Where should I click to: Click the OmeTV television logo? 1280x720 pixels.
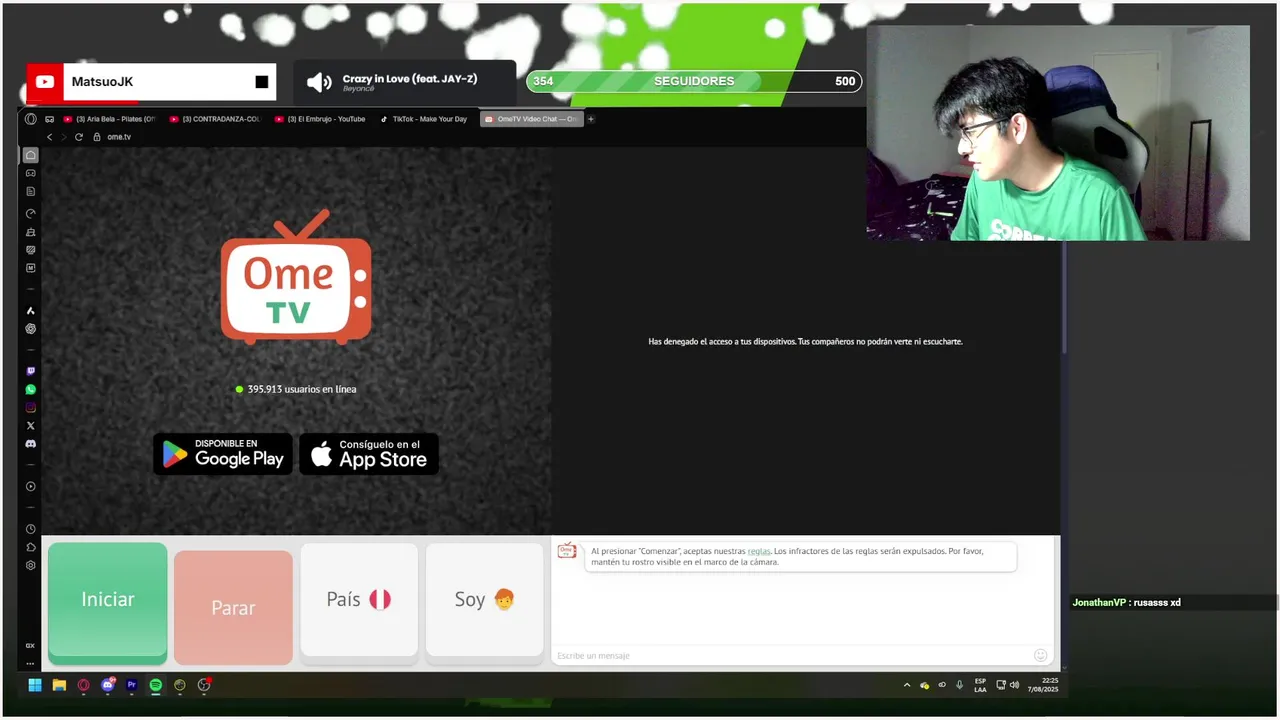296,277
